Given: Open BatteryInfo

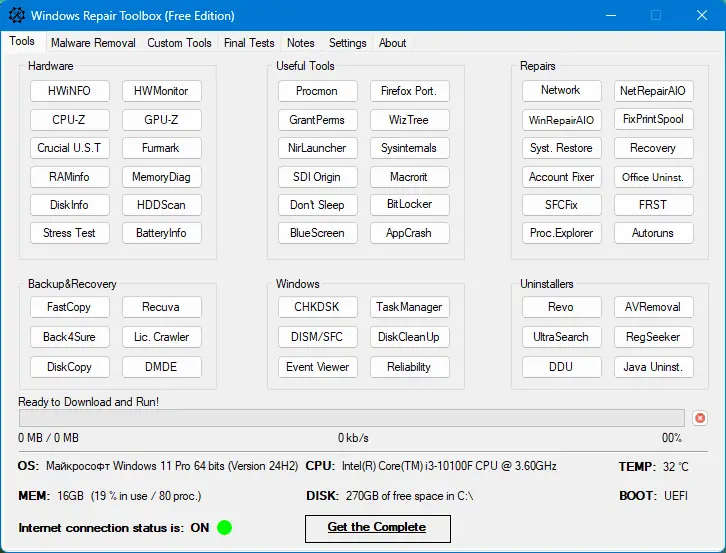Looking at the screenshot, I should coord(162,233).
